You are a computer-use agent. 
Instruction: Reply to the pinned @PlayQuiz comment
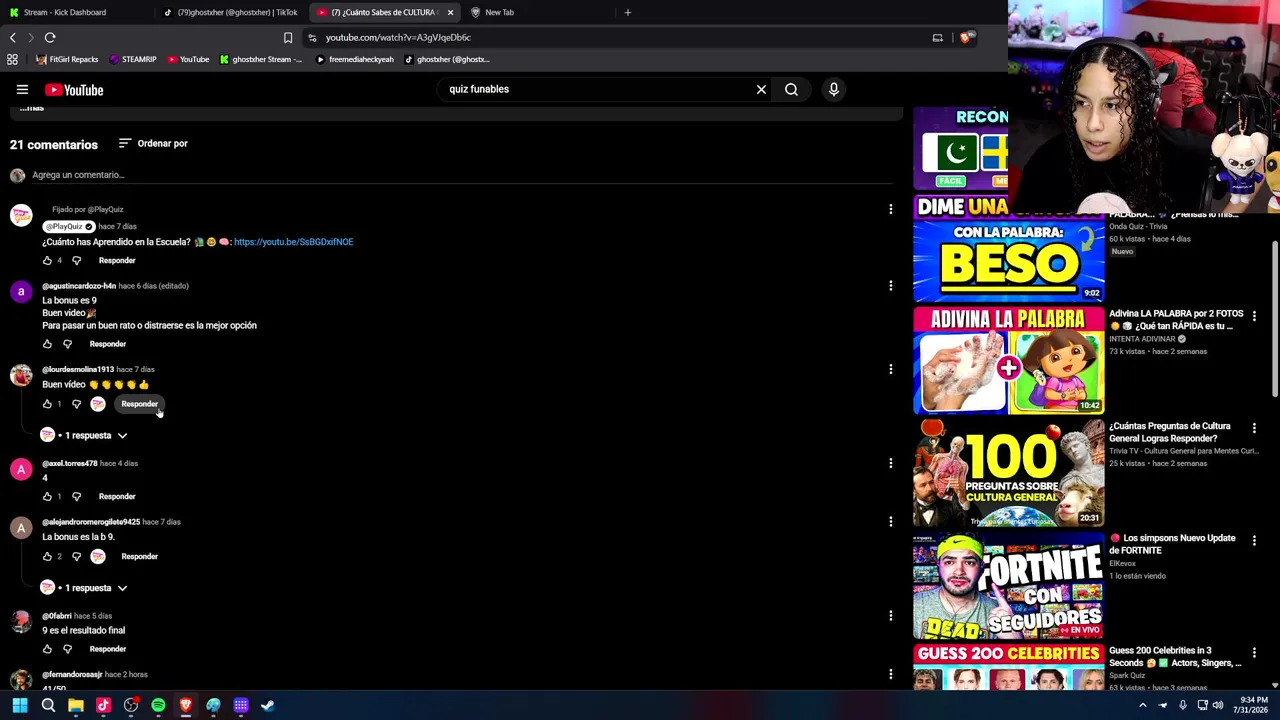[117, 260]
